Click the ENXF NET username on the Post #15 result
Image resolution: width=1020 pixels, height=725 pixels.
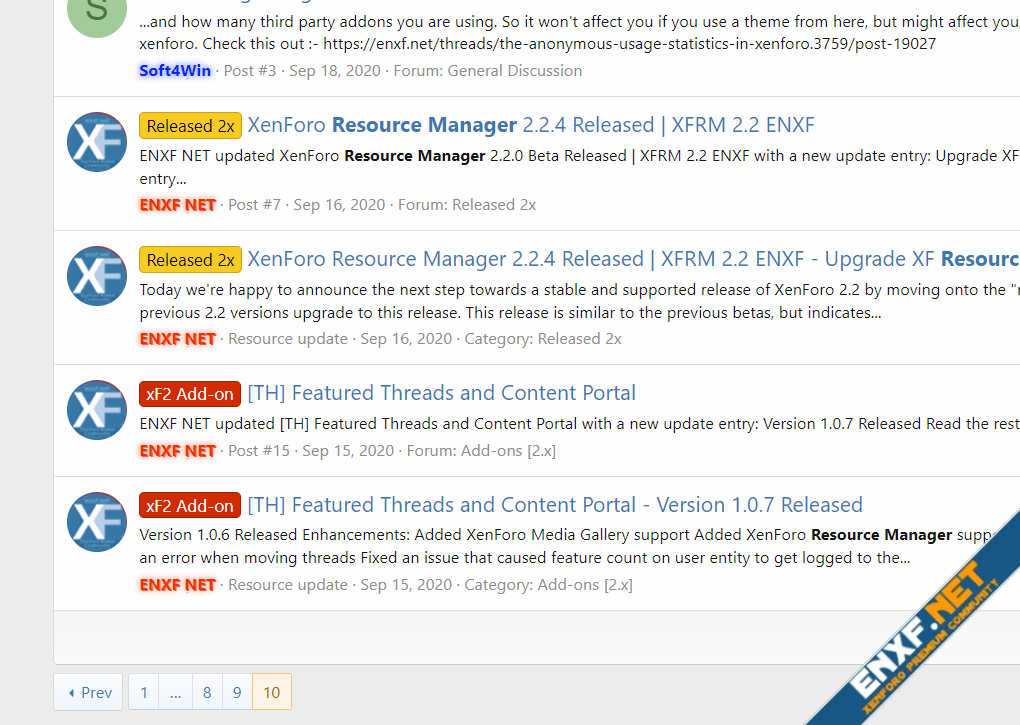point(178,451)
